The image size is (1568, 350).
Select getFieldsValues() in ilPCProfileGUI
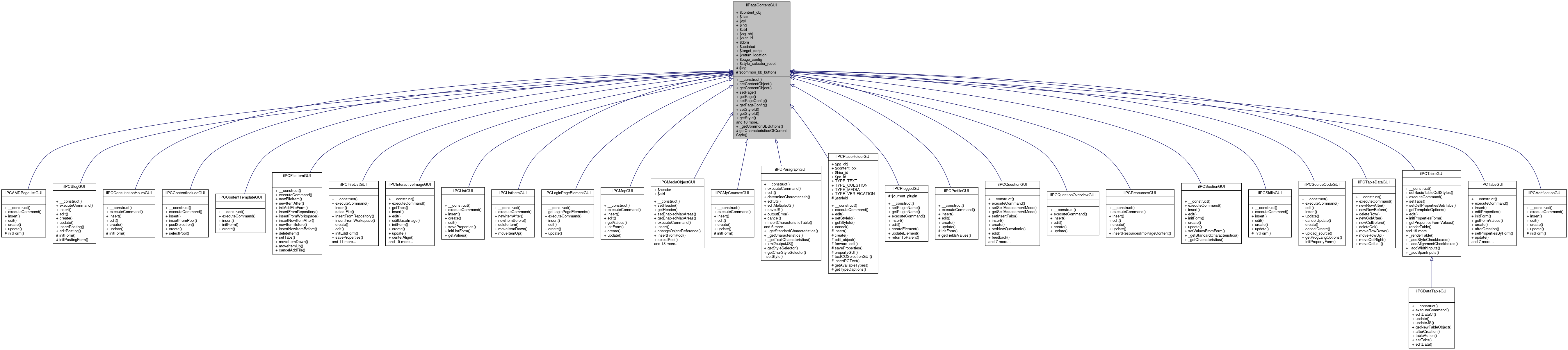(x=954, y=235)
